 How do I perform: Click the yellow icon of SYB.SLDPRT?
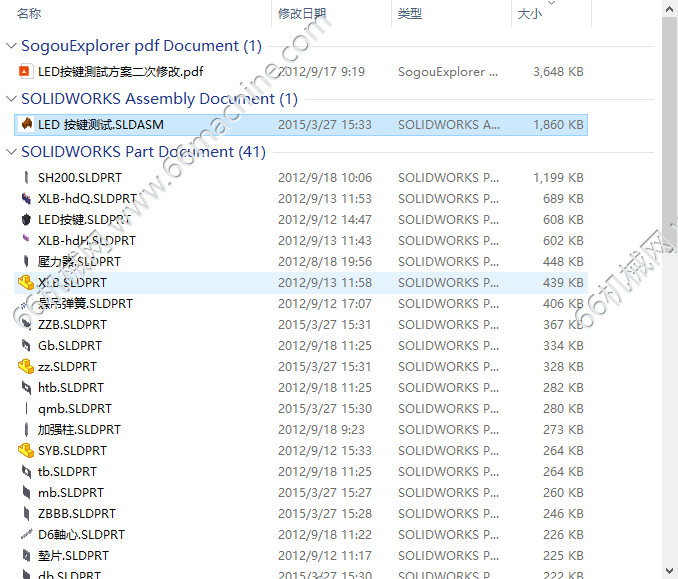pyautogui.click(x=26, y=450)
